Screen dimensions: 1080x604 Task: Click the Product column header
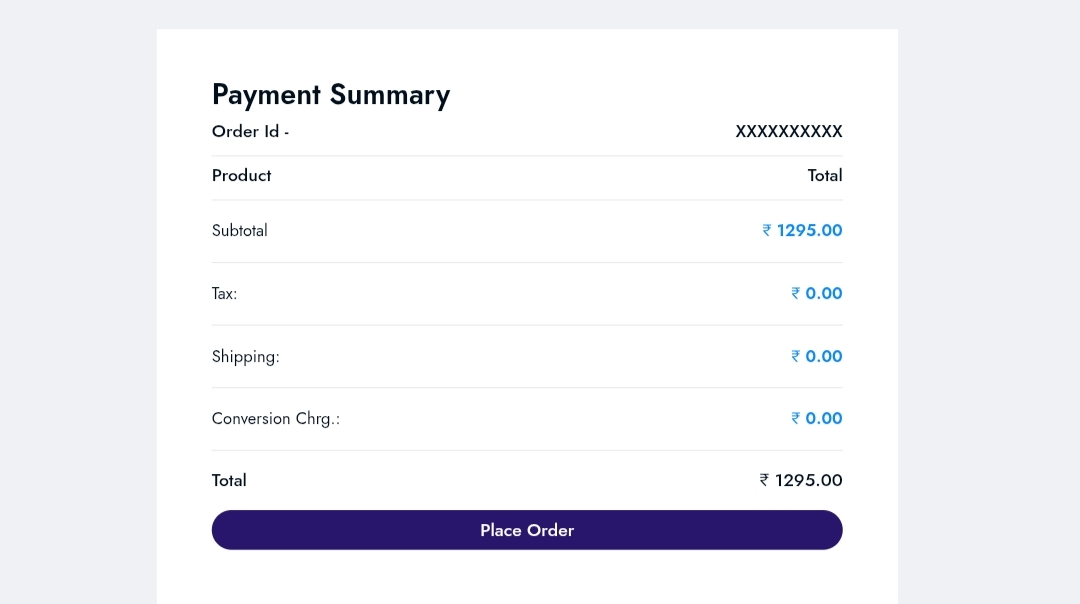point(242,175)
